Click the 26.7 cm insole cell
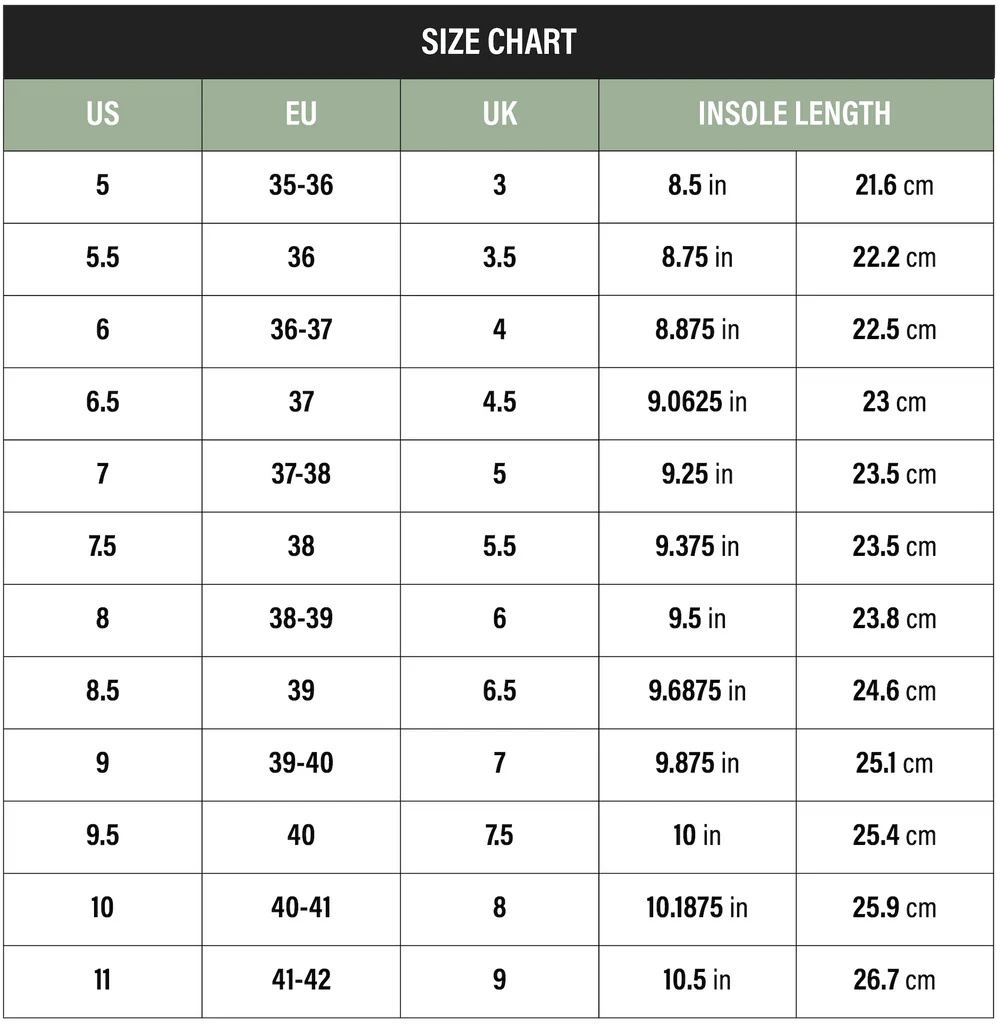This screenshot has height=1024, width=997. point(894,980)
